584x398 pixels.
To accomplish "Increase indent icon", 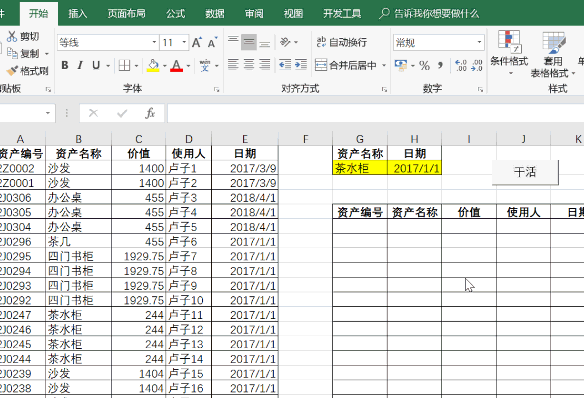I will point(301,65).
